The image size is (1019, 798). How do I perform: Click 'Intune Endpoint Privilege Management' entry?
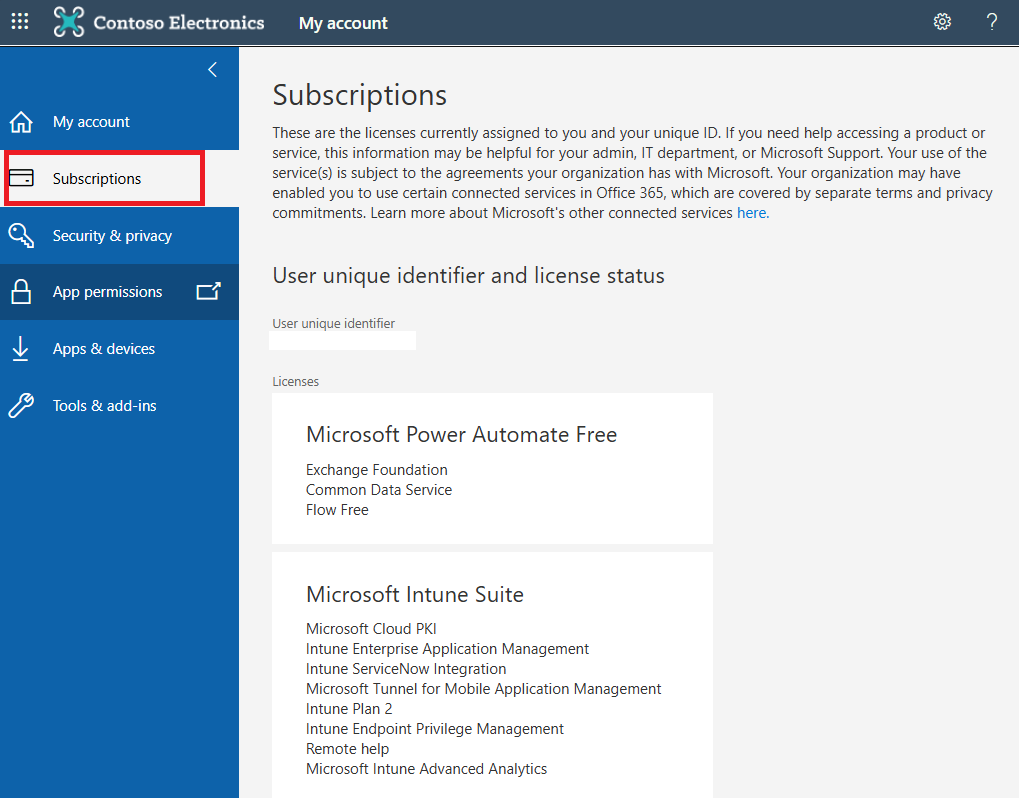coord(435,729)
